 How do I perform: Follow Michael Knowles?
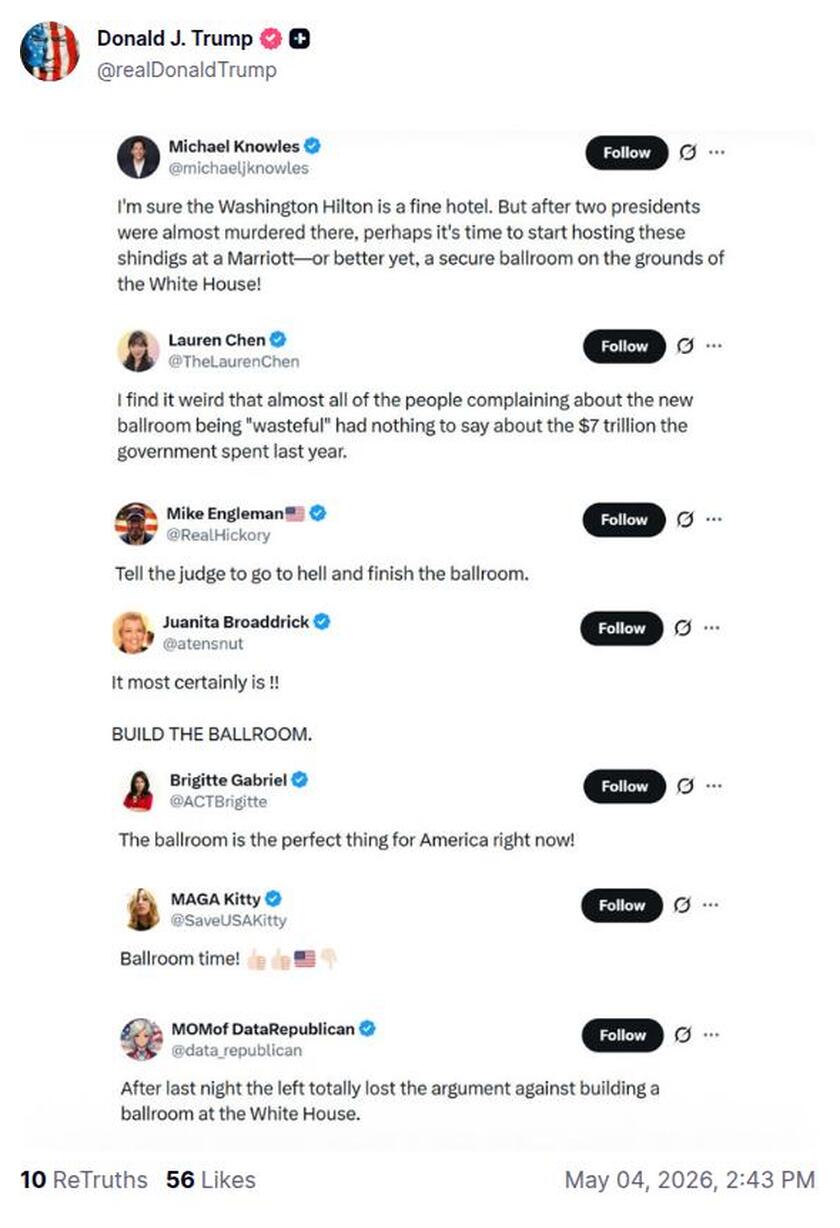point(626,153)
